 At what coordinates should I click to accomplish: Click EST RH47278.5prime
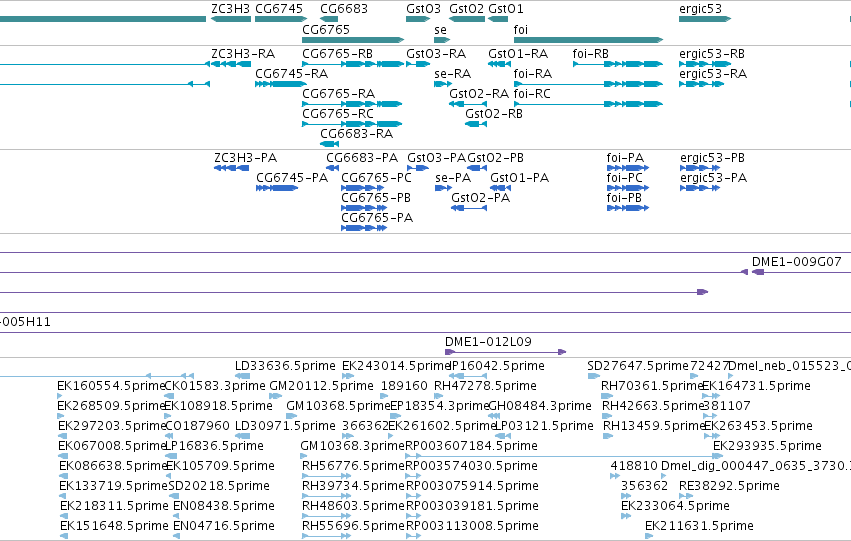tap(486, 386)
